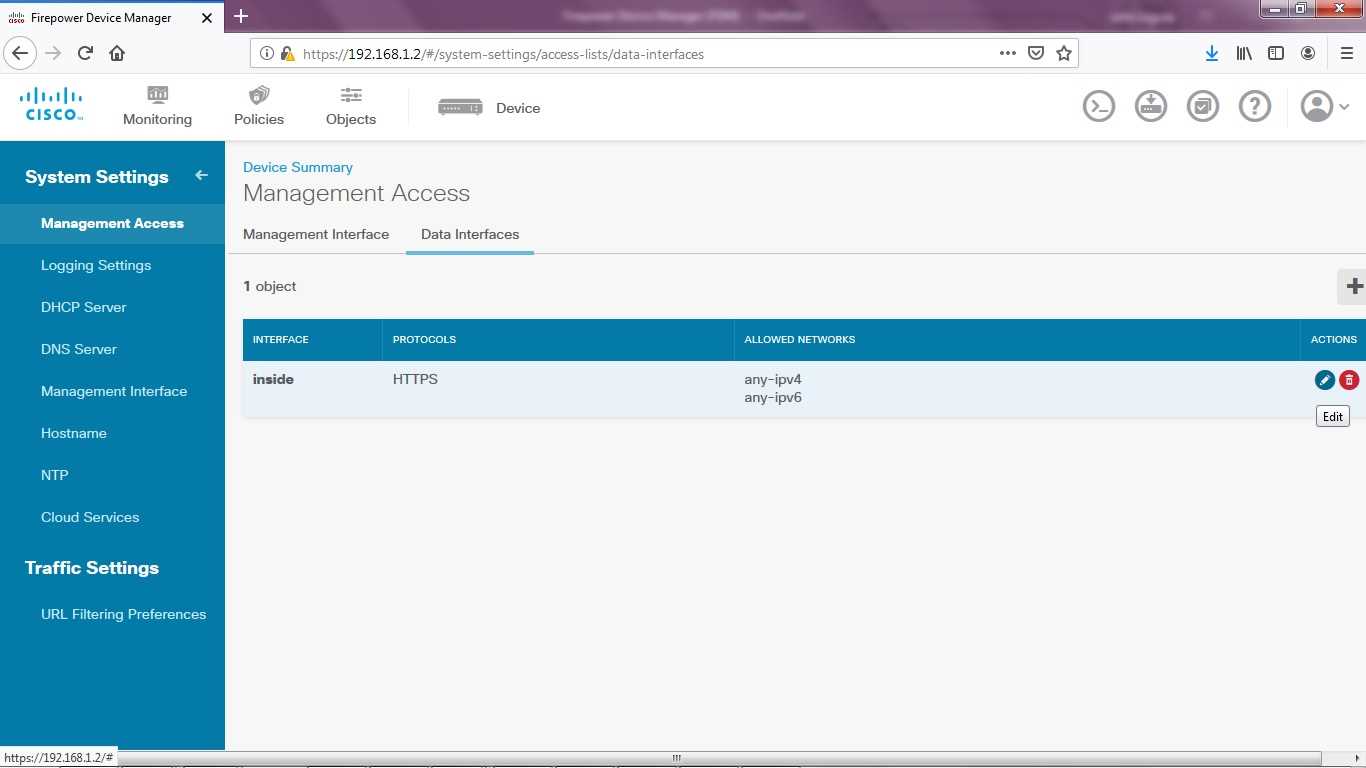This screenshot has width=1366, height=768.
Task: Open the Device section
Action: click(x=489, y=108)
